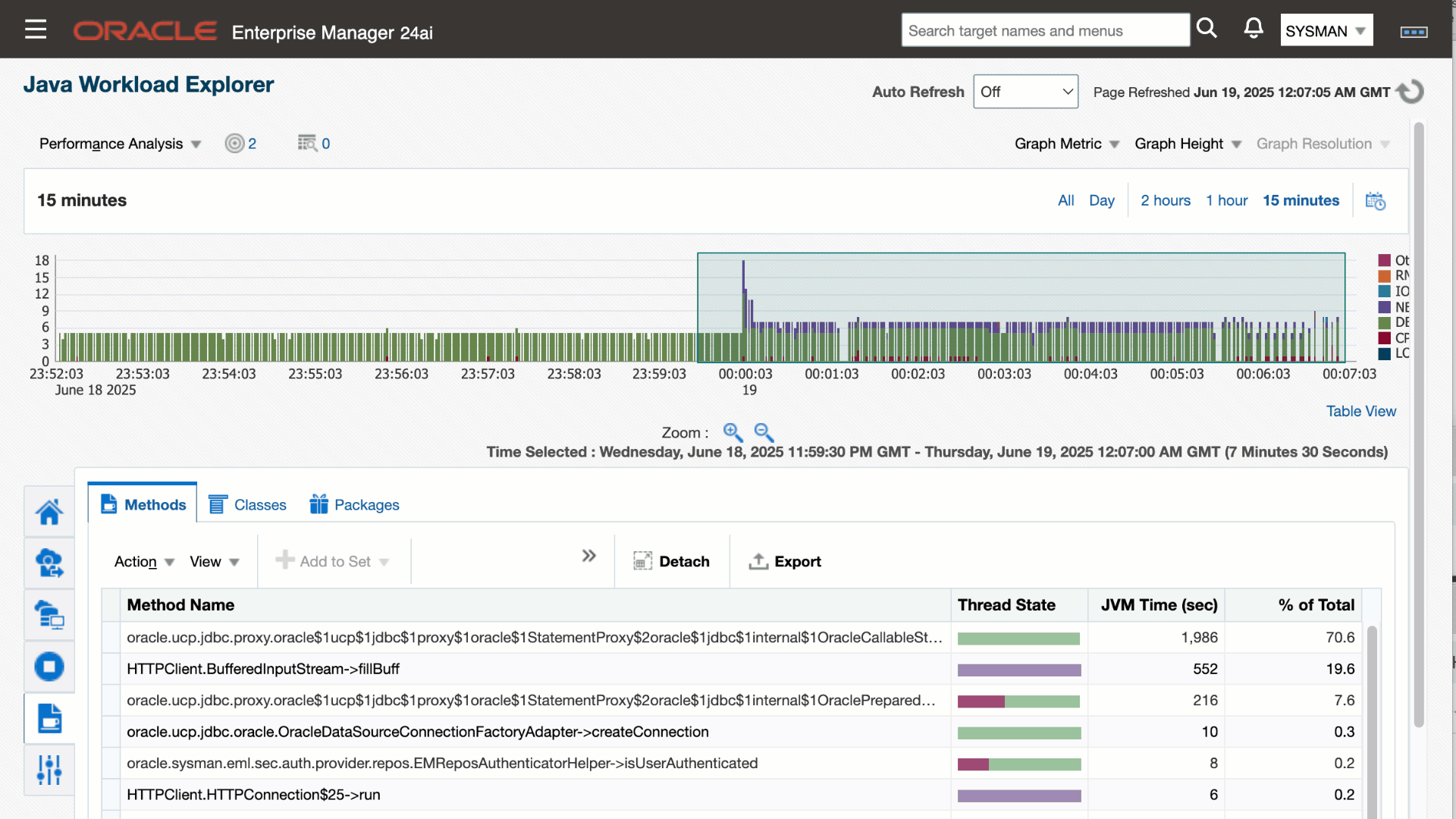Click the search magnifier icon
Screen dimensions: 1456x819
(1207, 29)
